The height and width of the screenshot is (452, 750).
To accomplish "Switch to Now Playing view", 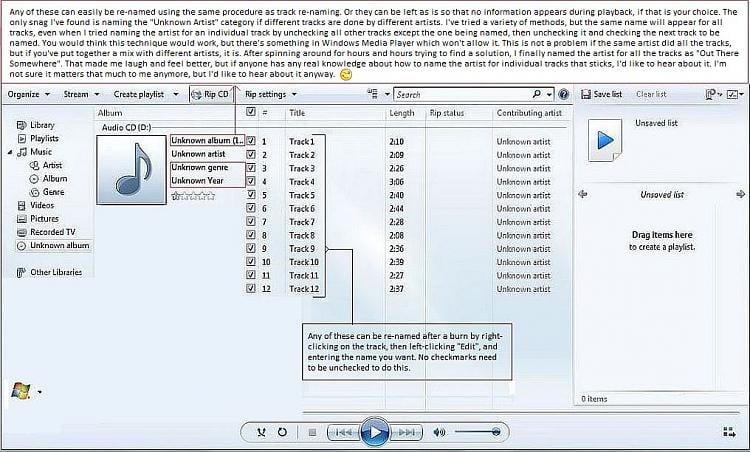I will [x=729, y=432].
